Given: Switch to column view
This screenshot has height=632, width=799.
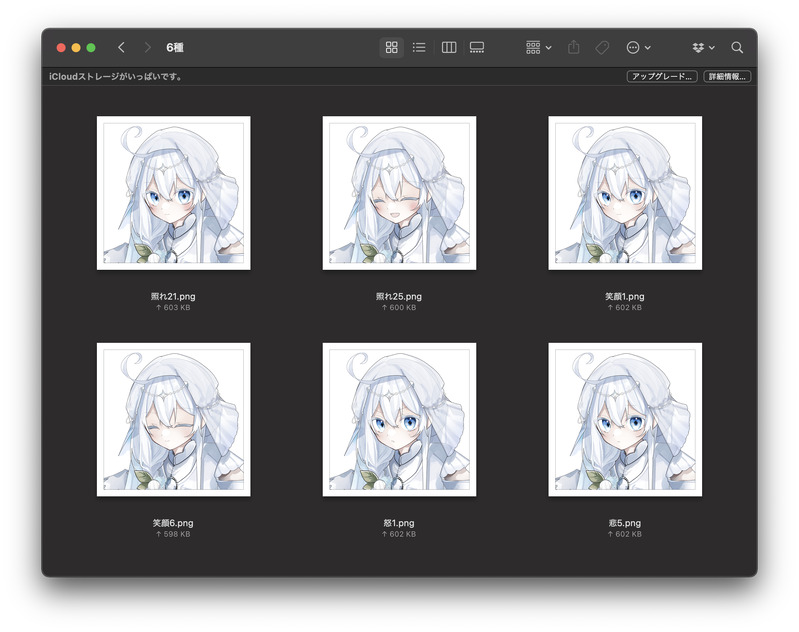Looking at the screenshot, I should [x=449, y=47].
